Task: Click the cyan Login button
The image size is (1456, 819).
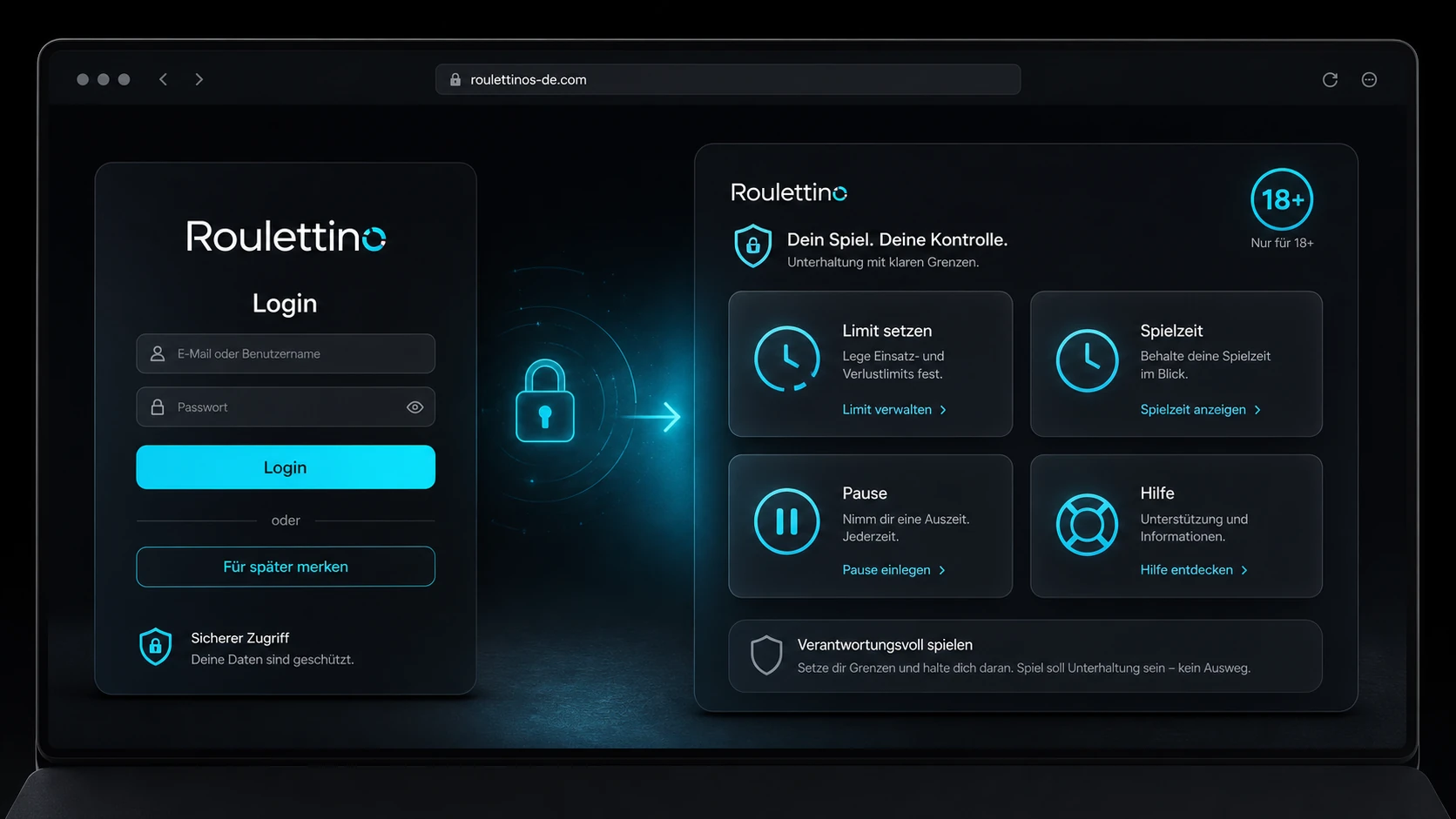Action: pyautogui.click(x=286, y=467)
